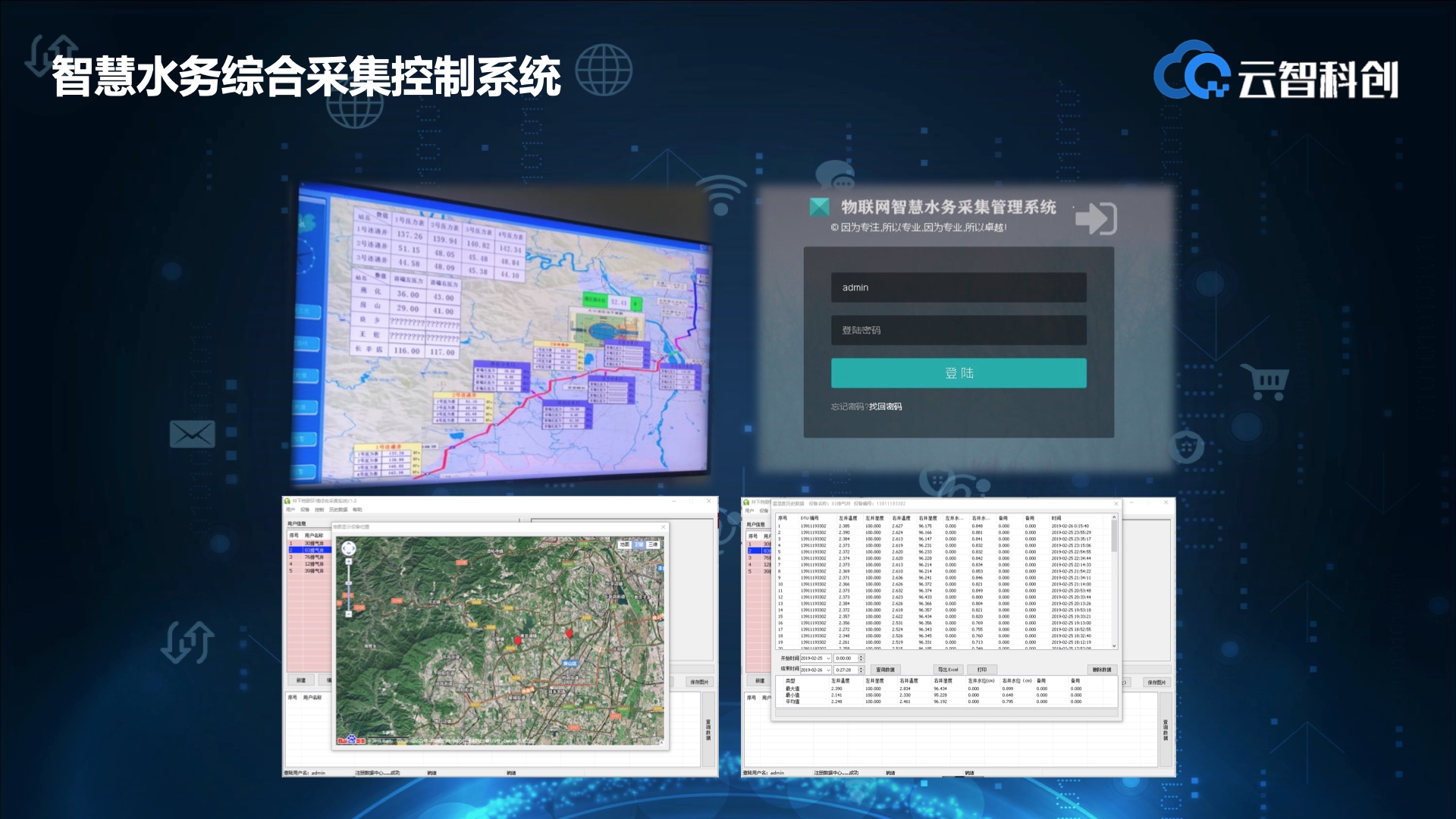Close the map device location dialog
The image size is (1456, 819).
(x=663, y=527)
